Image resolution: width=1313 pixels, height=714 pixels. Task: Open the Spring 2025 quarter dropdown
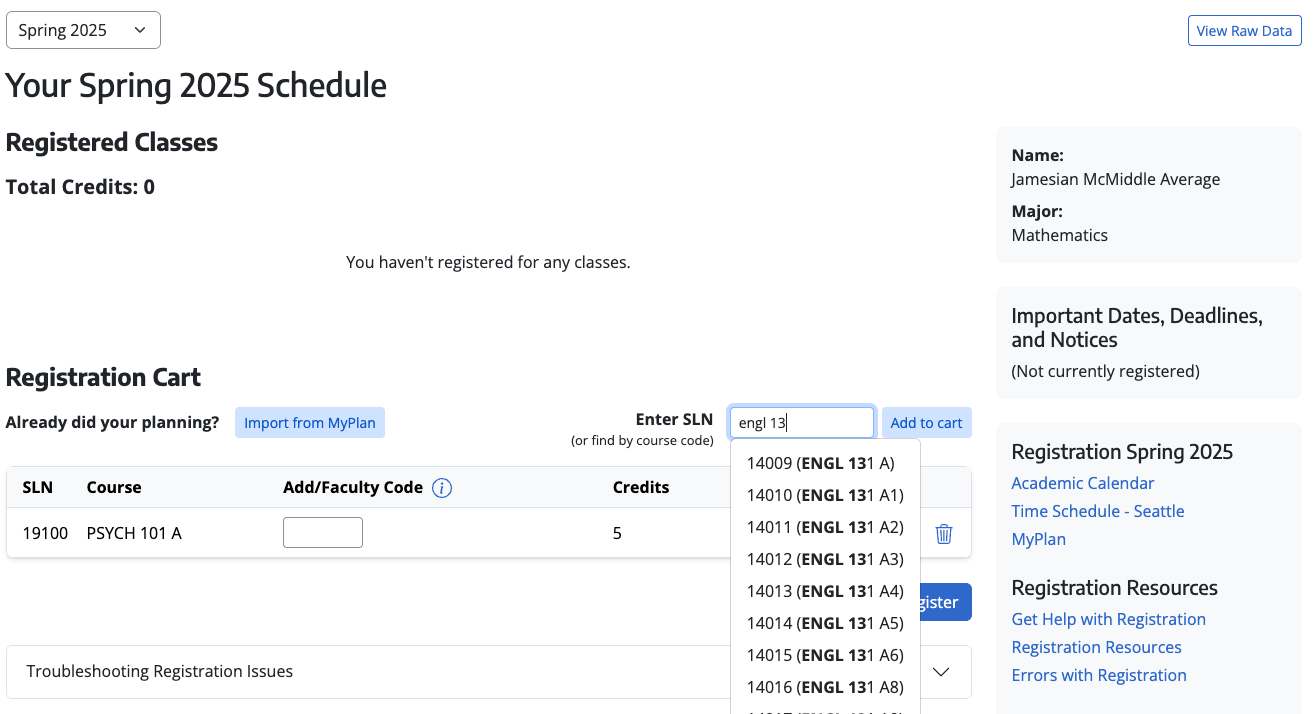tap(83, 30)
